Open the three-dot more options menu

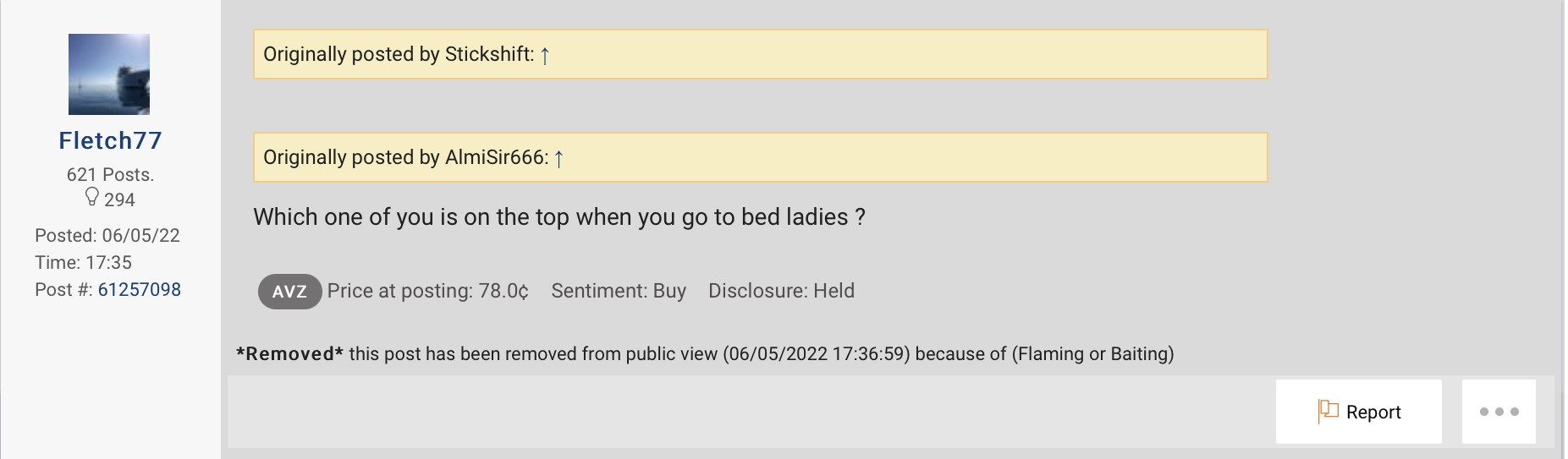pyautogui.click(x=1499, y=412)
